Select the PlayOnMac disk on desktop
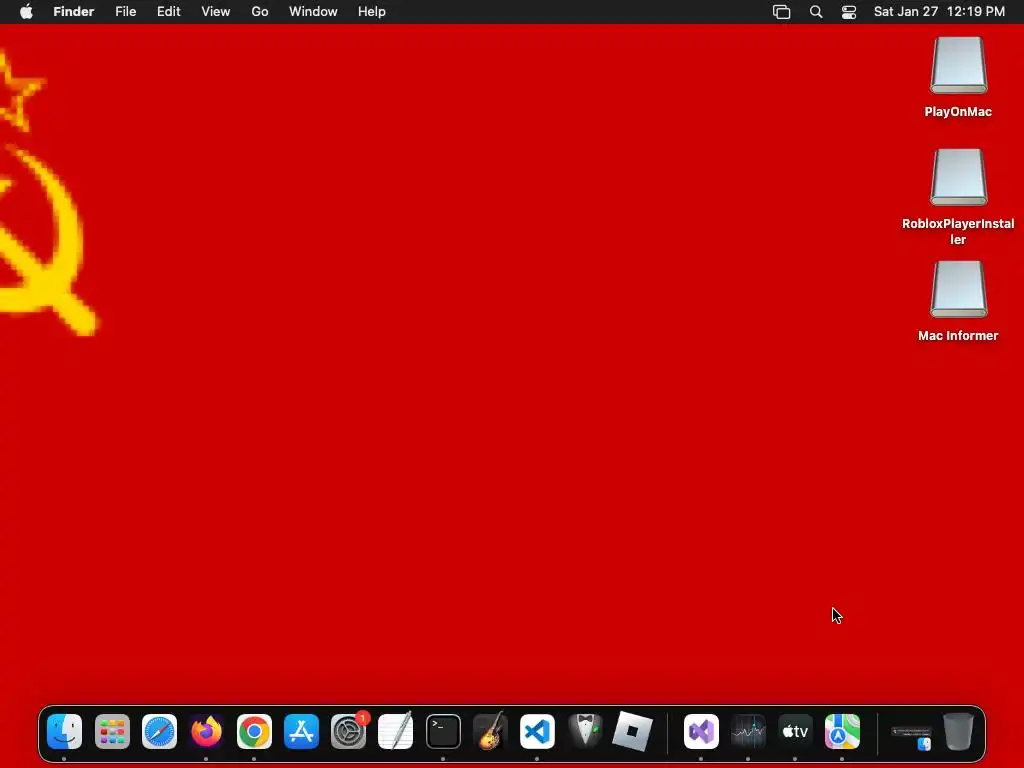 point(958,65)
